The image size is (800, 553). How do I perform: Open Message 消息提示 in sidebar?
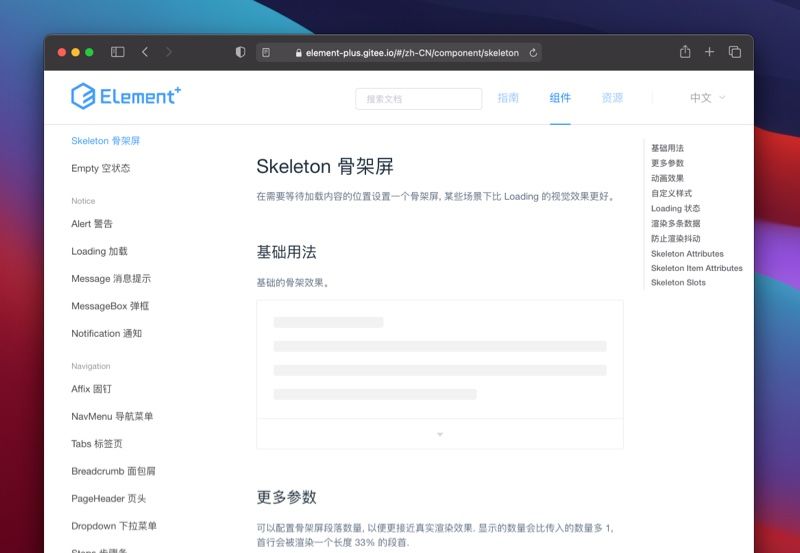point(111,279)
